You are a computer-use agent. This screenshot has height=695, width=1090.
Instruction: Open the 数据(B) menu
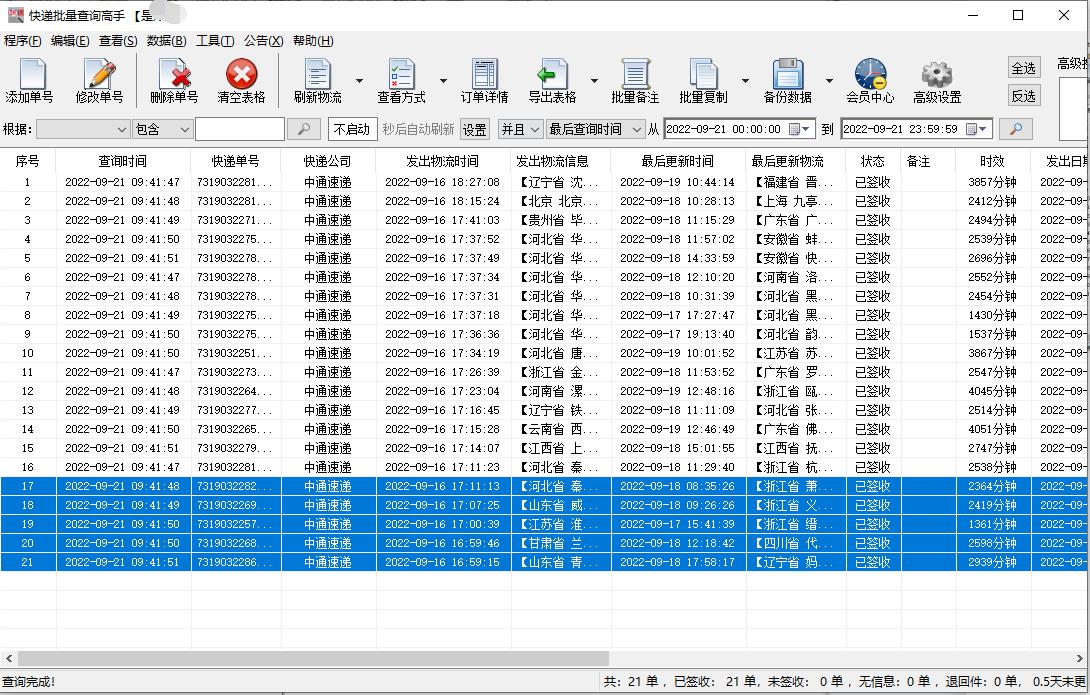(166, 41)
